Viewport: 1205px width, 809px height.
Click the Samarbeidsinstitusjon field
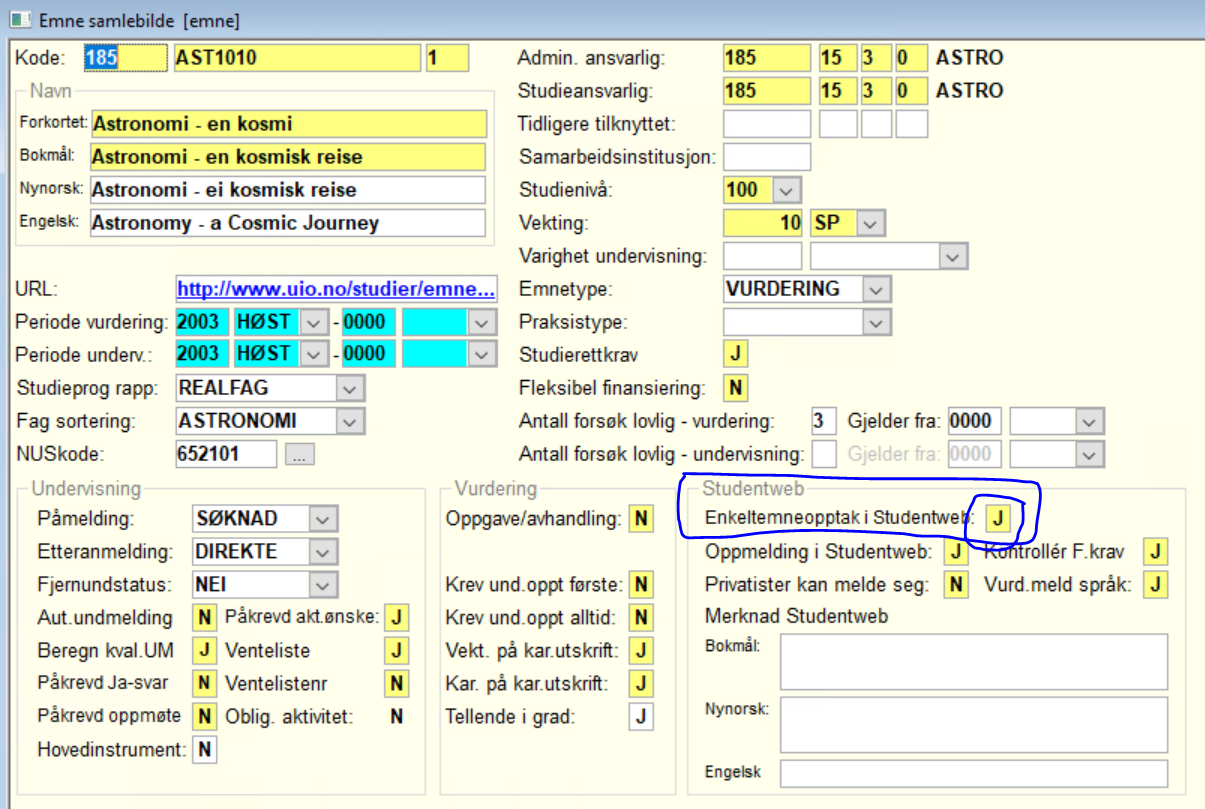767,157
